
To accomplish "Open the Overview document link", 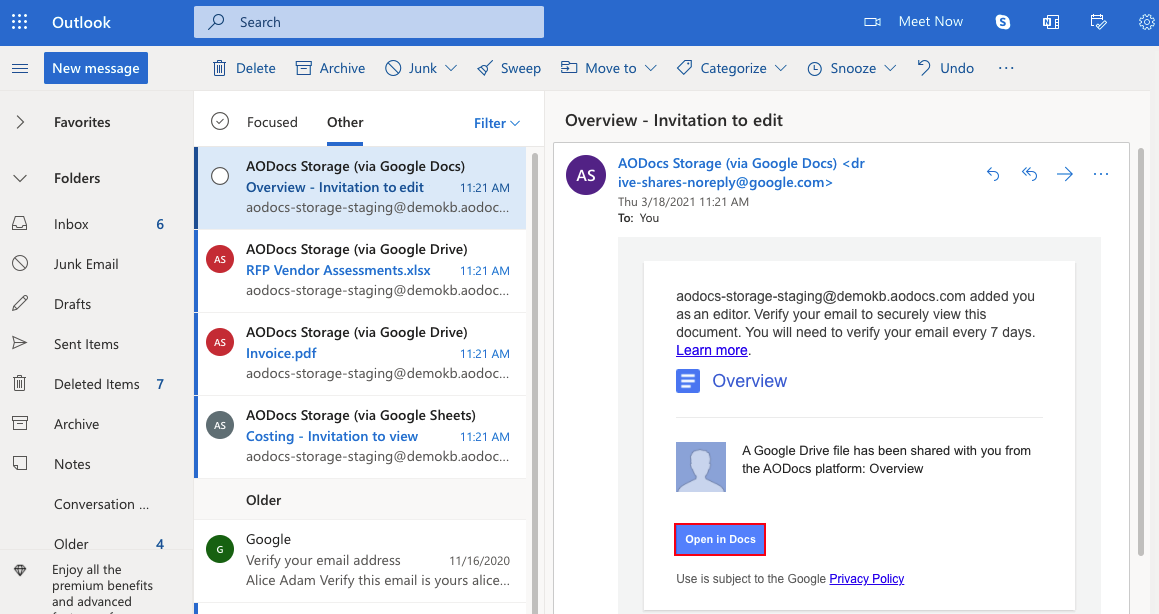I will pyautogui.click(x=750, y=381).
